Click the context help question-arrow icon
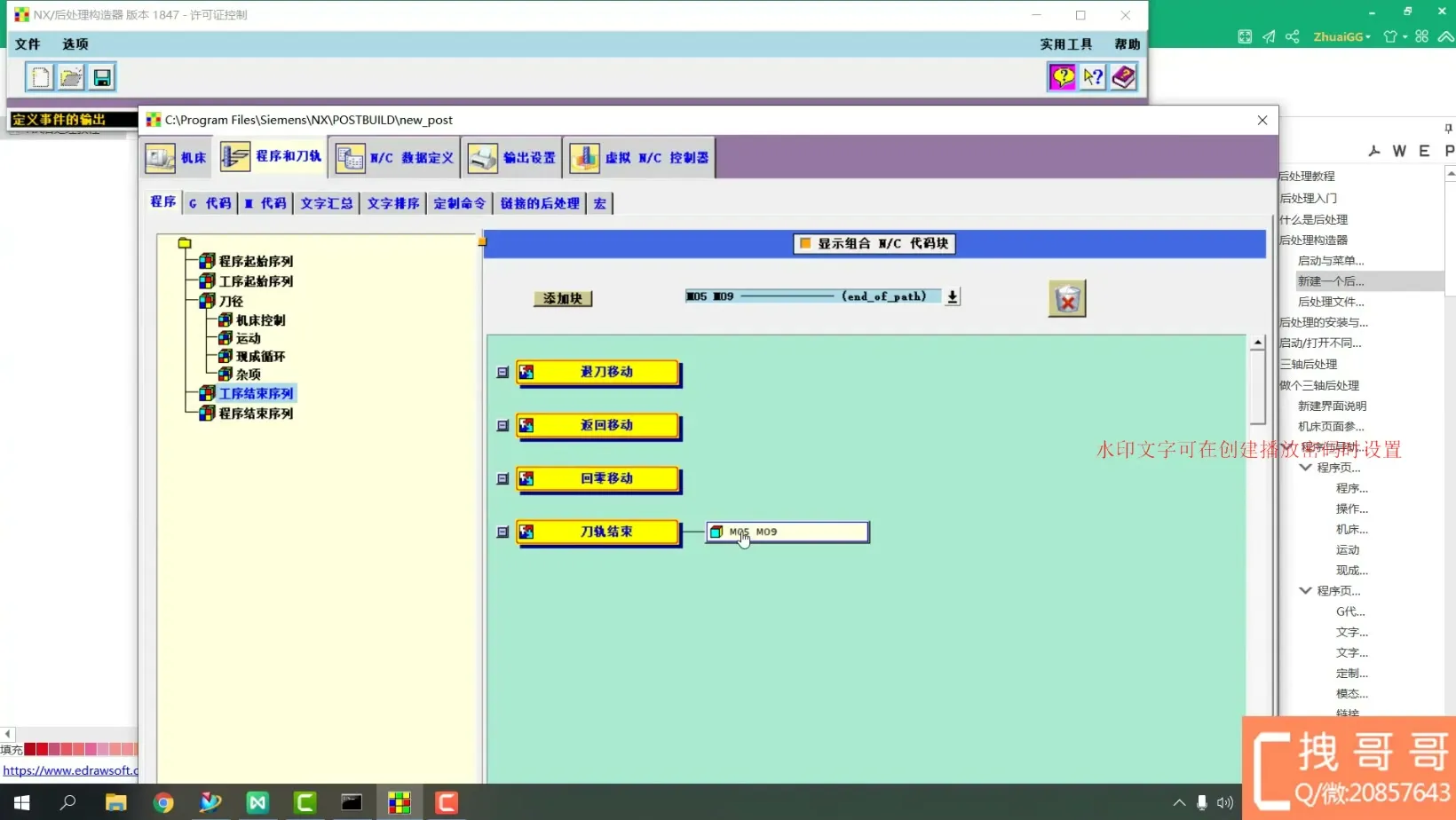This screenshot has height=820, width=1456. 1093,77
